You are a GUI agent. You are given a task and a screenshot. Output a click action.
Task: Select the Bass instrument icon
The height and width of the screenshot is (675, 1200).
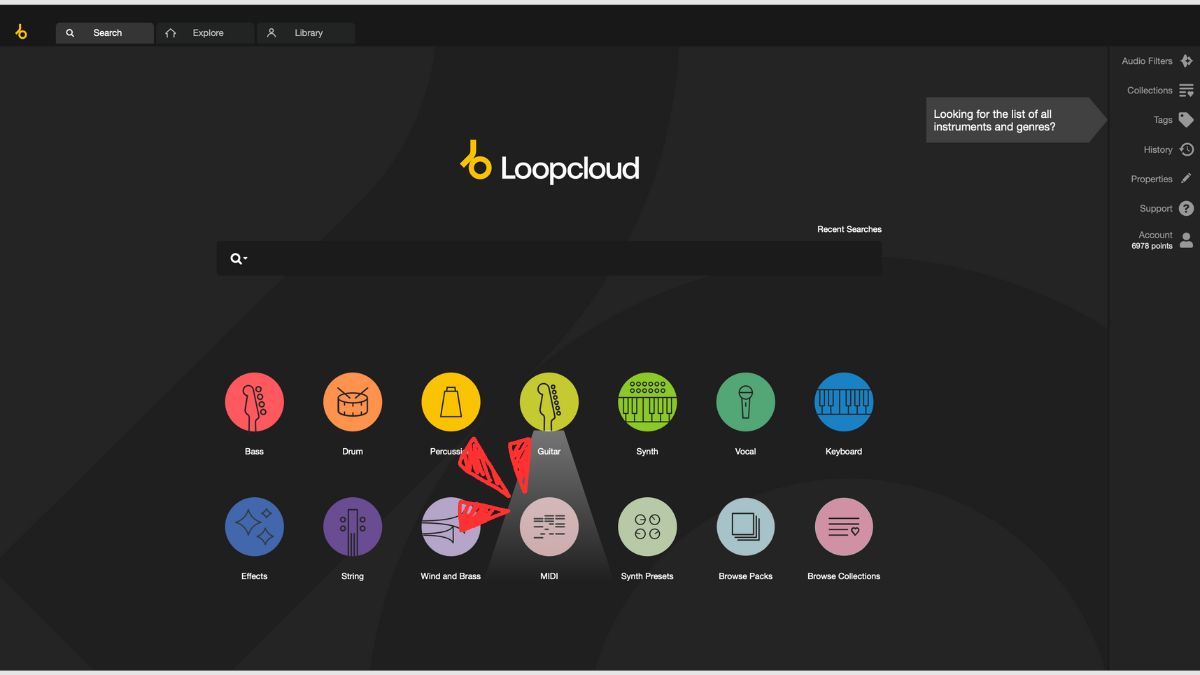tap(254, 401)
